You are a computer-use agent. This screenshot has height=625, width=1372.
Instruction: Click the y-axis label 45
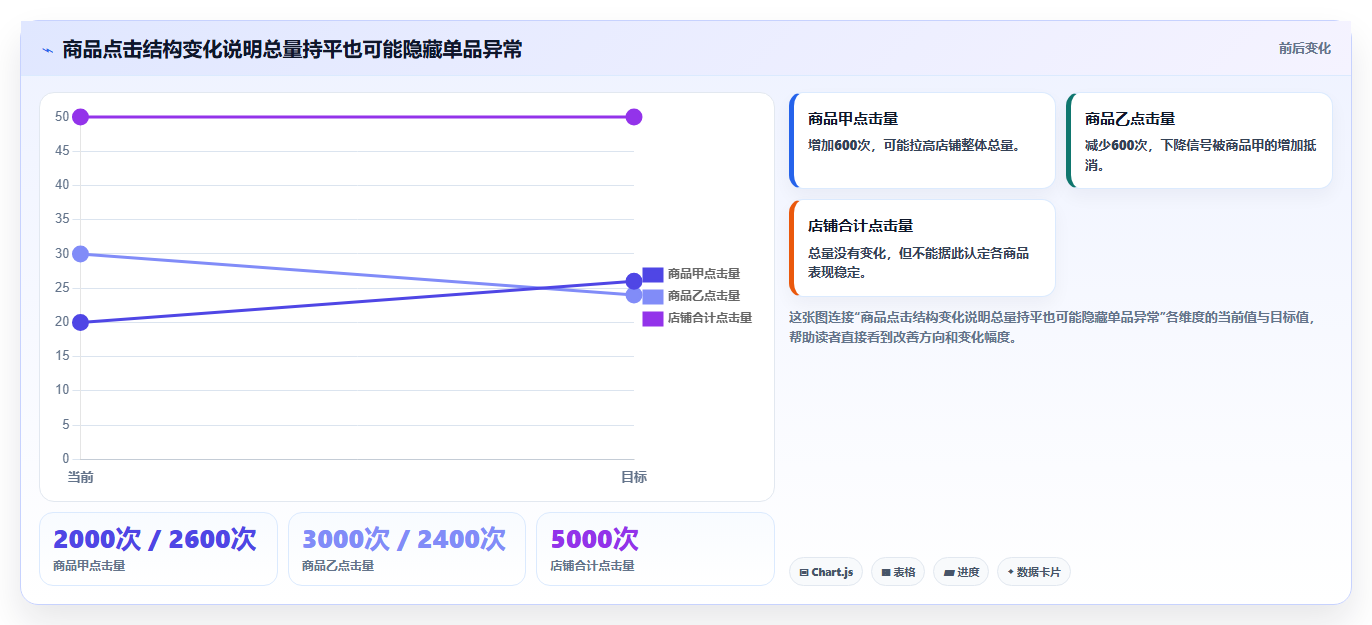[x=62, y=151]
